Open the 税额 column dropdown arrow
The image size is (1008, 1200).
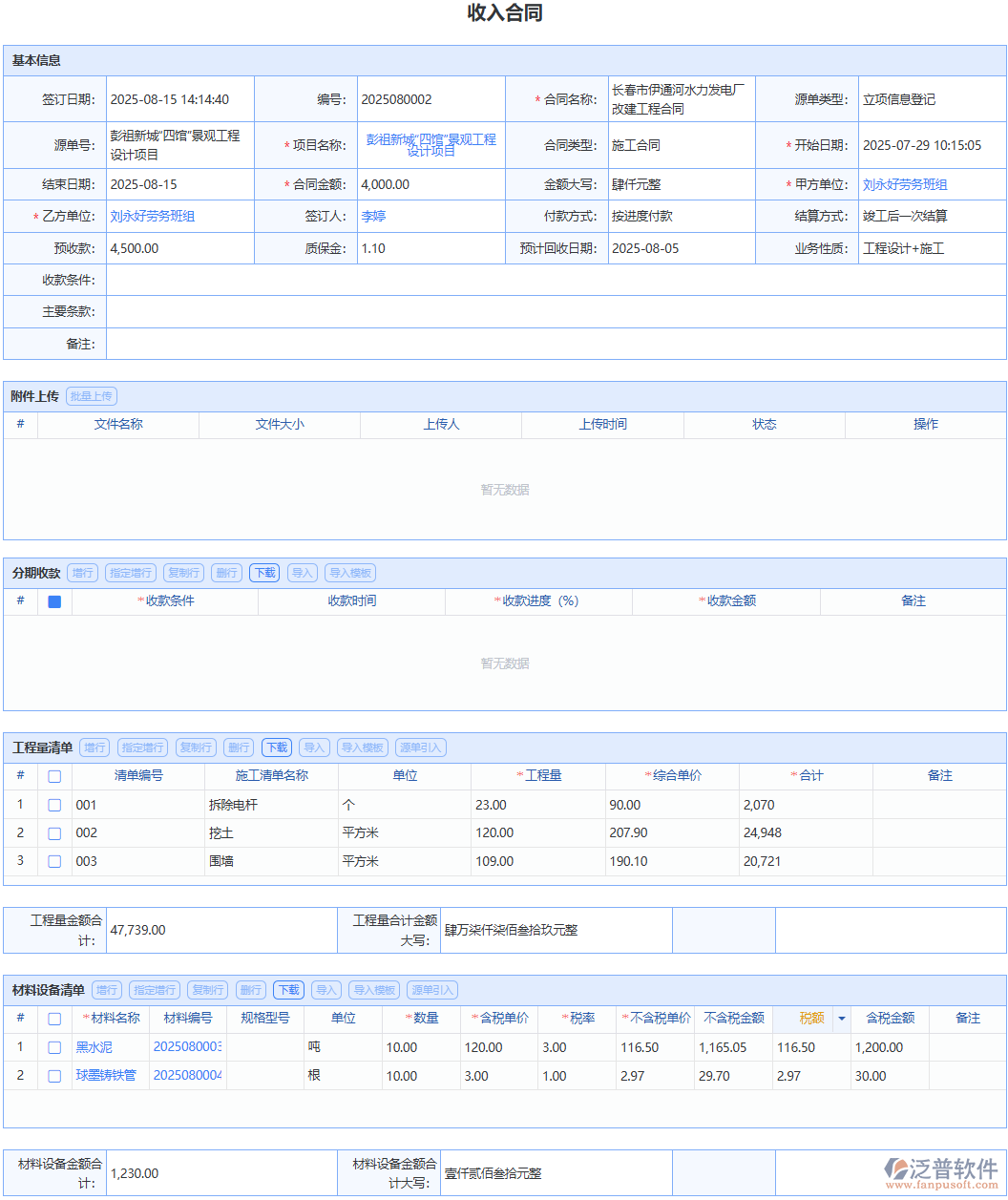pos(841,1019)
